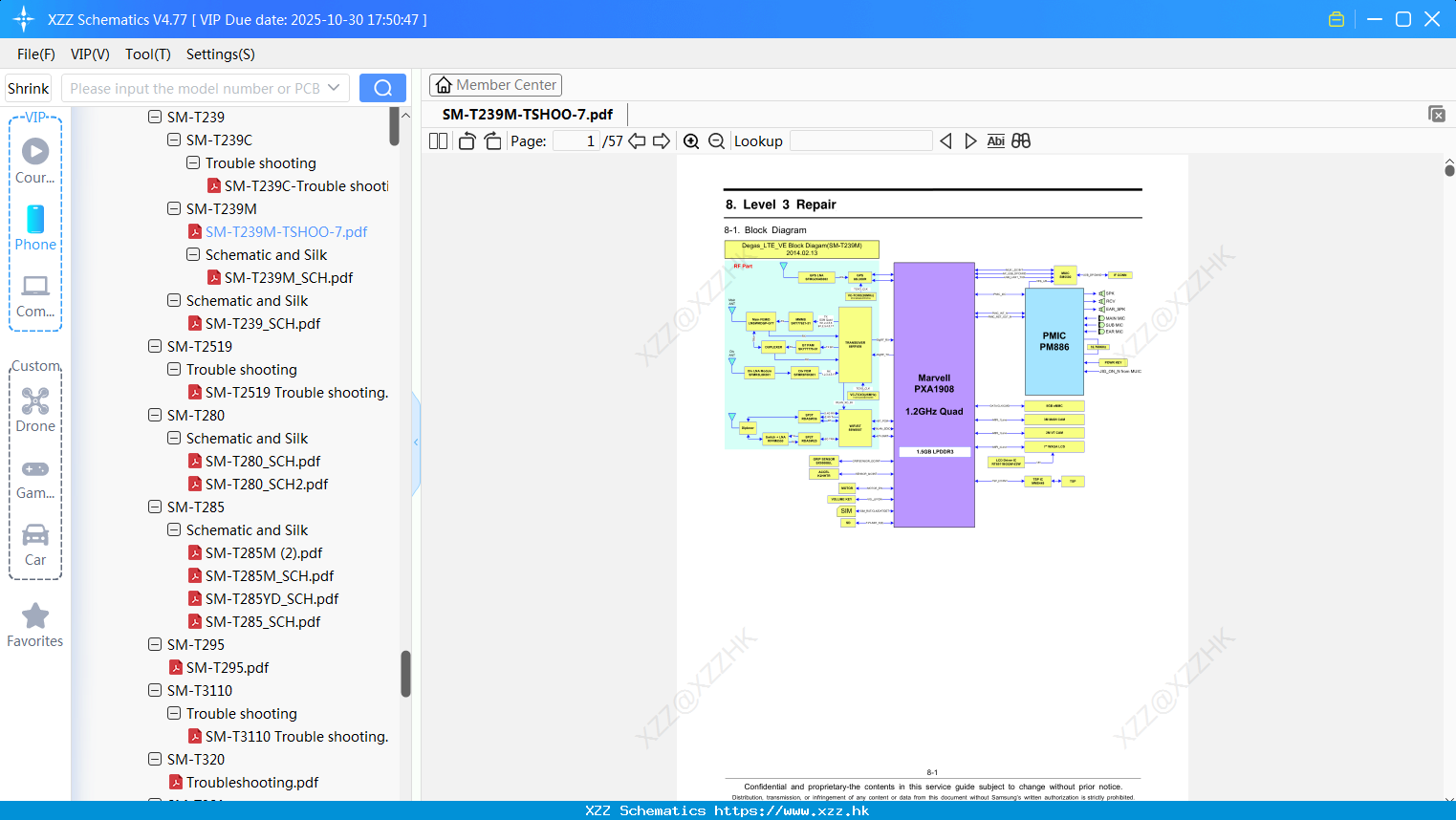Rotate page clockwise
Image resolution: width=1456 pixels, height=820 pixels.
coord(492,140)
